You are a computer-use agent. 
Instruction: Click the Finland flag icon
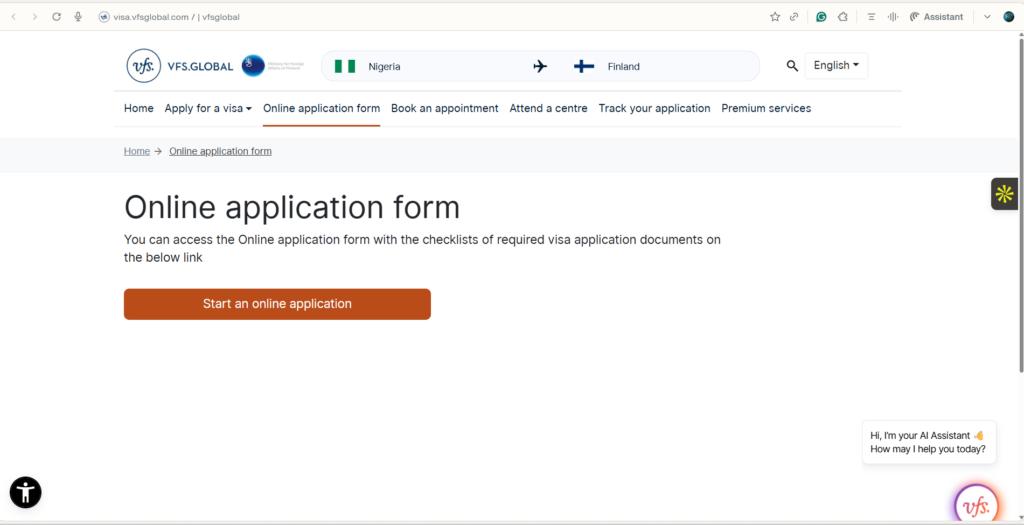(x=584, y=66)
